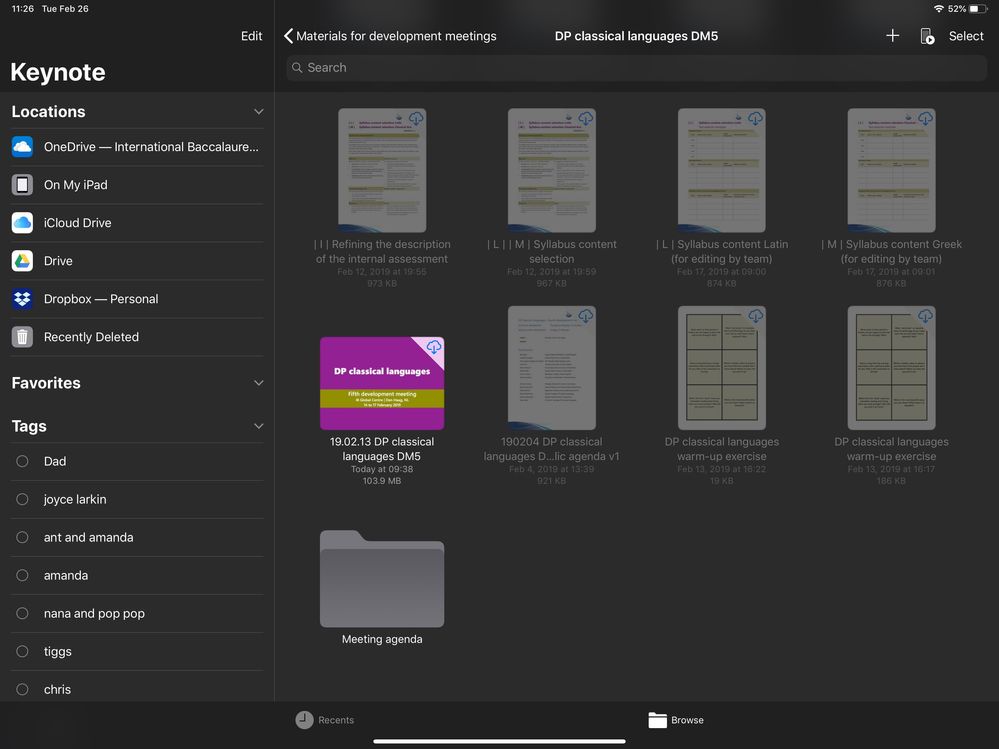The image size is (999, 749).
Task: Open the presentation play icon in toolbar
Action: pos(927,36)
